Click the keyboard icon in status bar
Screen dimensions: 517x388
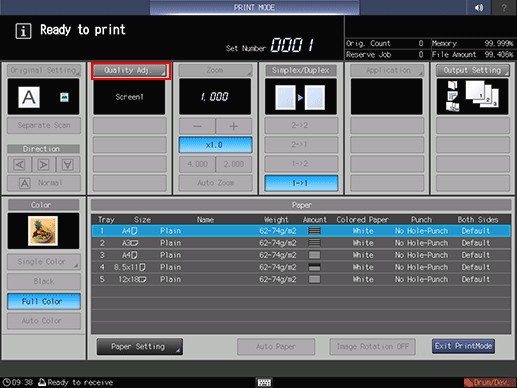point(264,382)
